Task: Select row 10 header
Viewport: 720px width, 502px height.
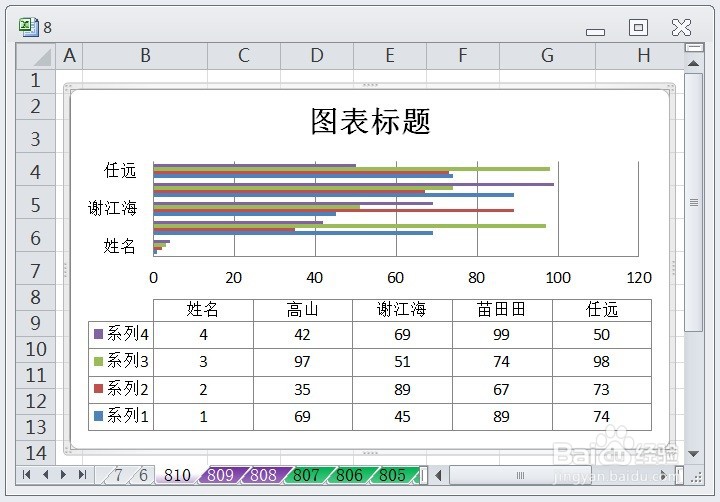Action: (35, 350)
